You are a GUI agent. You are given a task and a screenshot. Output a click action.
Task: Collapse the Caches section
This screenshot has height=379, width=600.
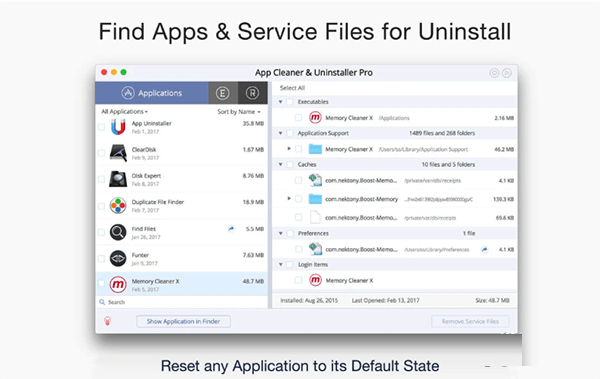(280, 165)
